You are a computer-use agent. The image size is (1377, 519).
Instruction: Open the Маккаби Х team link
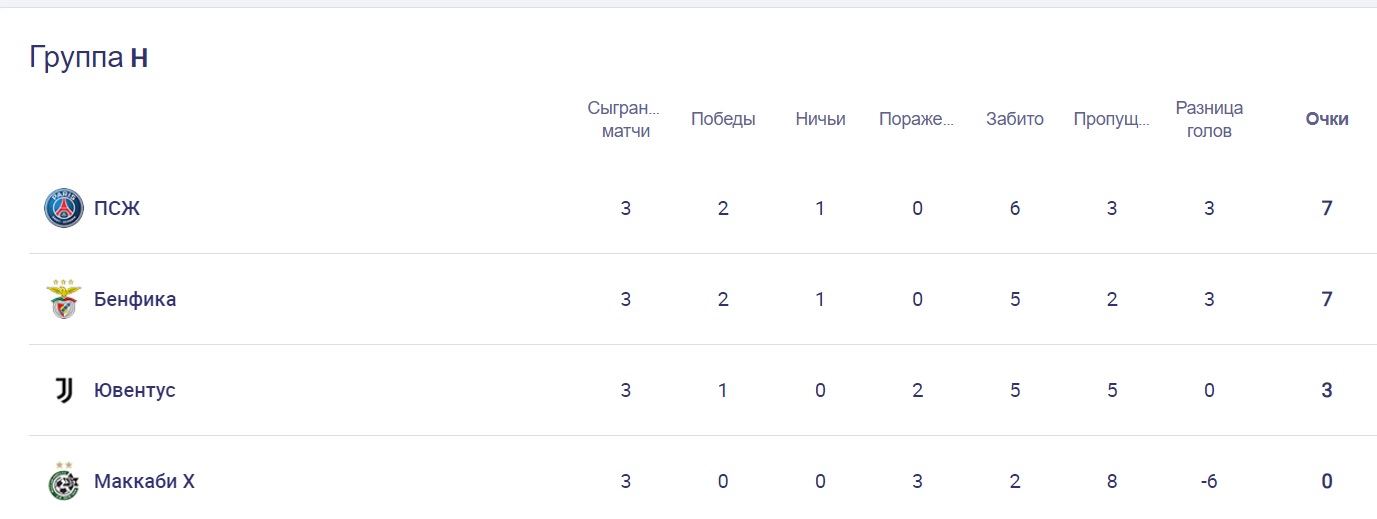tap(144, 481)
